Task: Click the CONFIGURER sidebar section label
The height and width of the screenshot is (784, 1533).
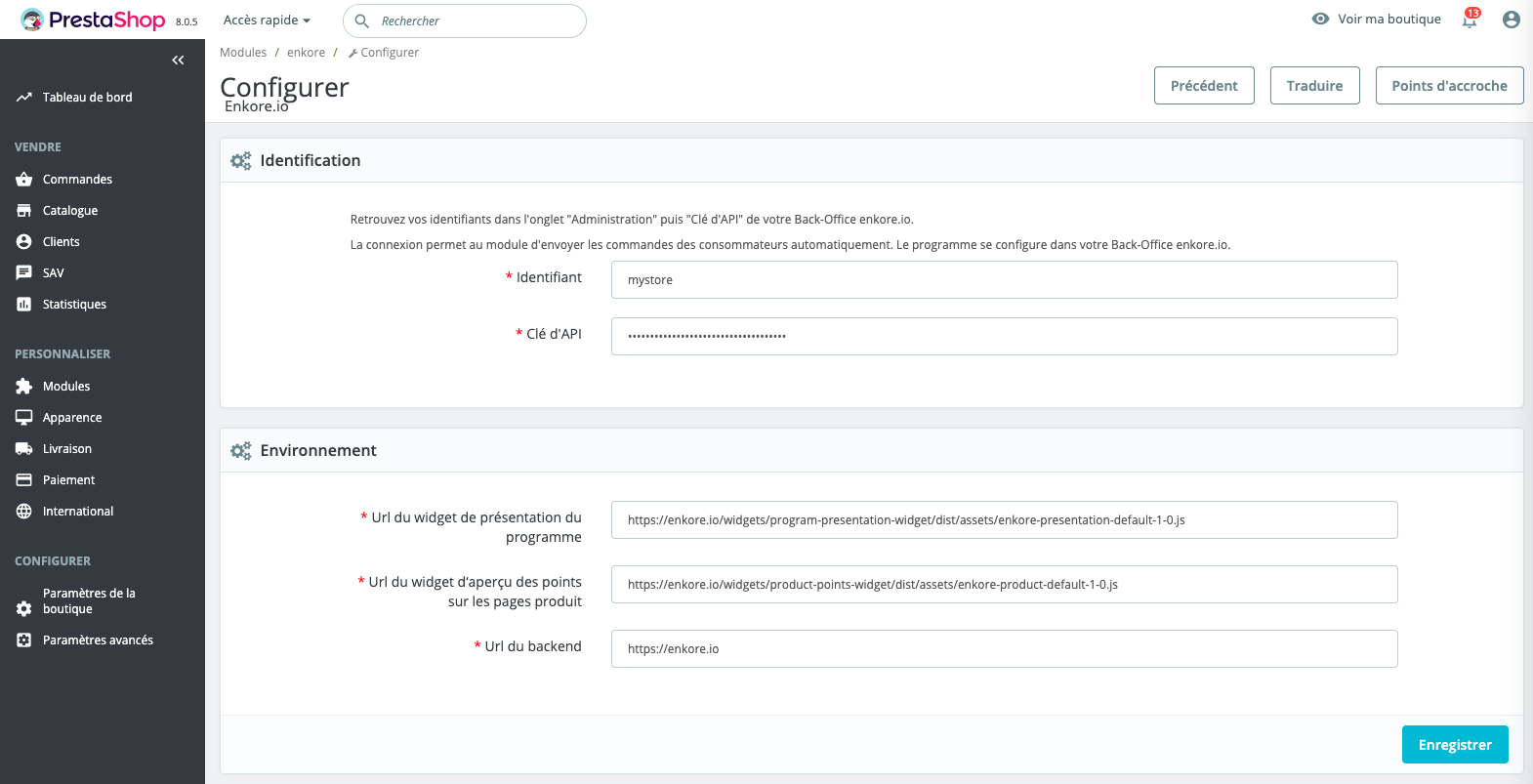Action: click(x=53, y=561)
